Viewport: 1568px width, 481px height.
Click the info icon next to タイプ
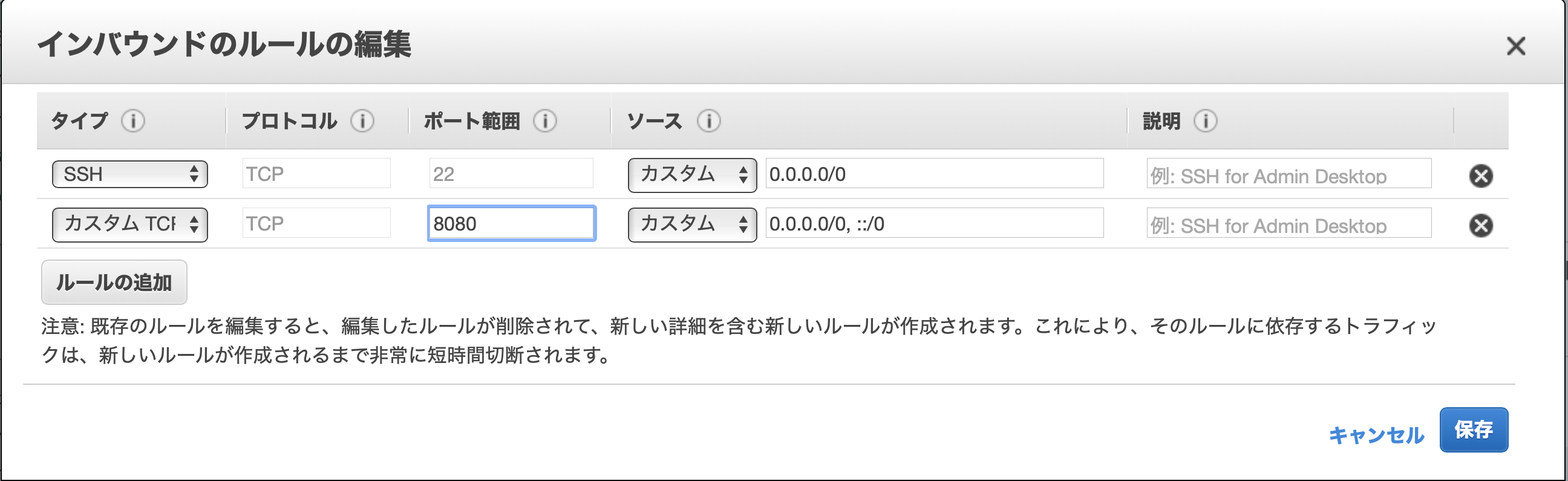tap(134, 120)
